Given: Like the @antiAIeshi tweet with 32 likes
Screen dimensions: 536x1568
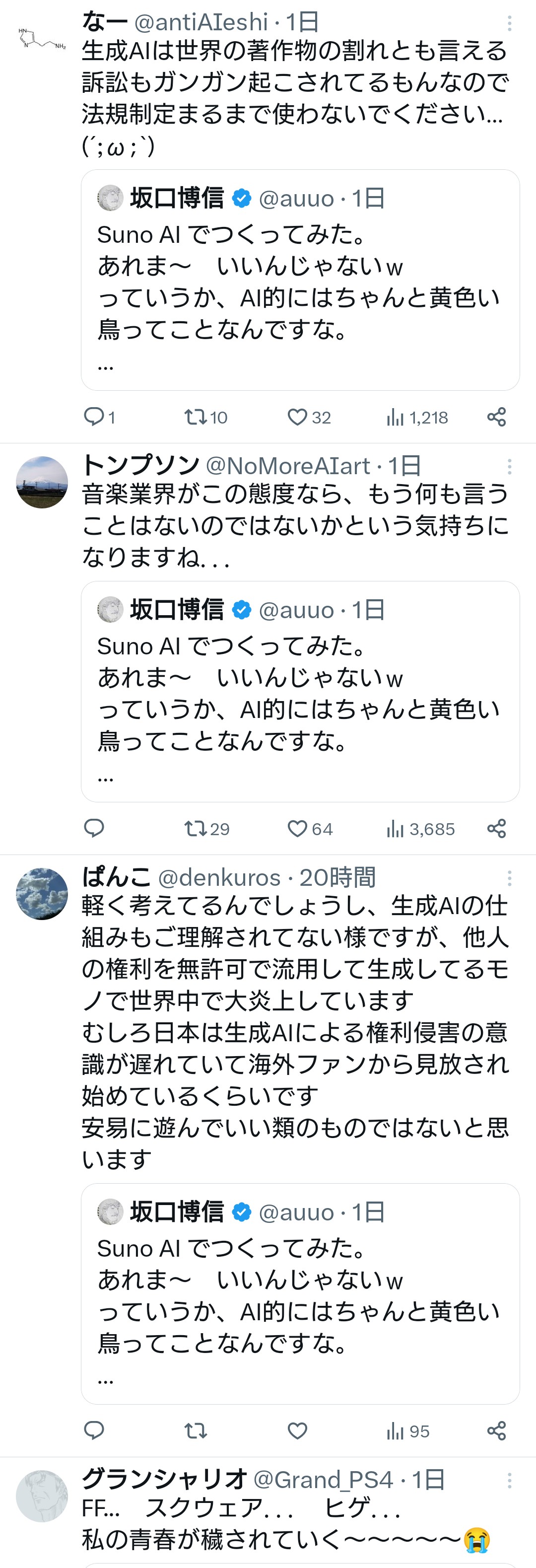Looking at the screenshot, I should (x=309, y=417).
